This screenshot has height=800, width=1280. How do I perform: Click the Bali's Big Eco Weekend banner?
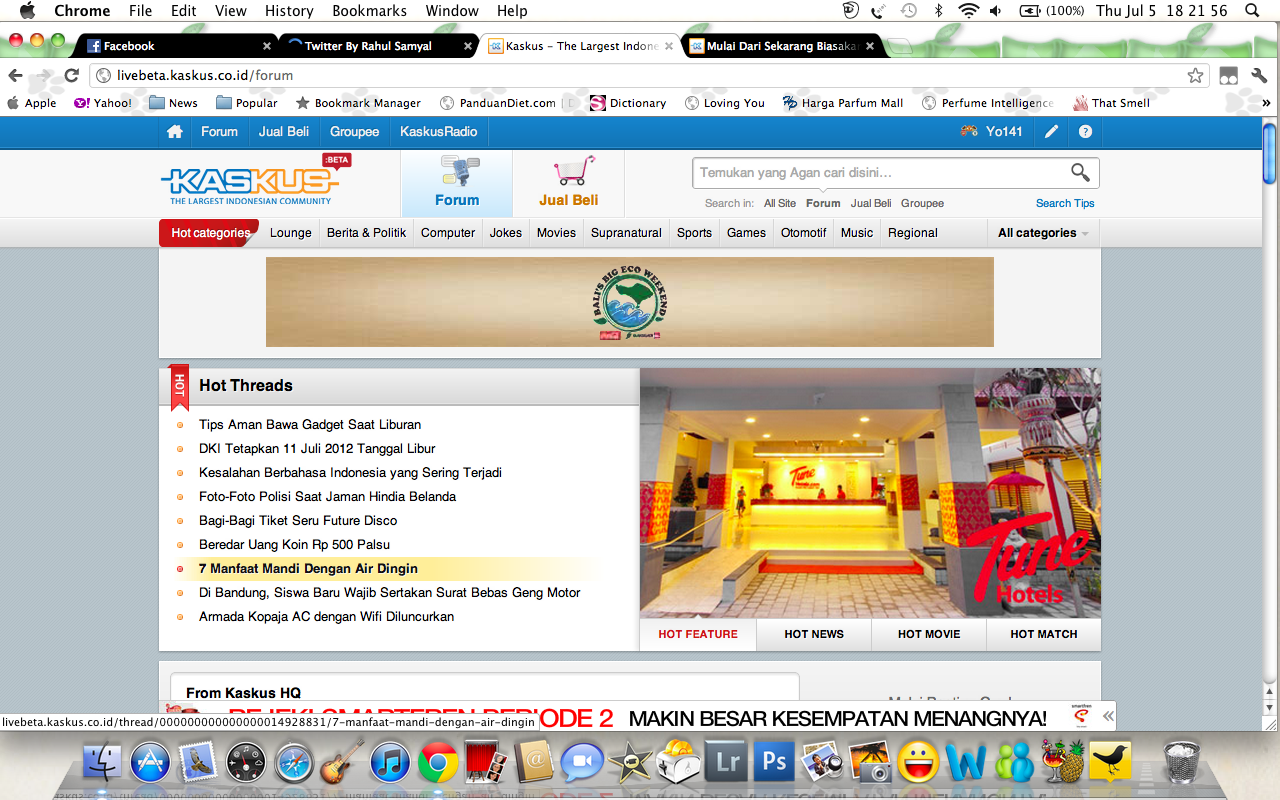[x=630, y=302]
